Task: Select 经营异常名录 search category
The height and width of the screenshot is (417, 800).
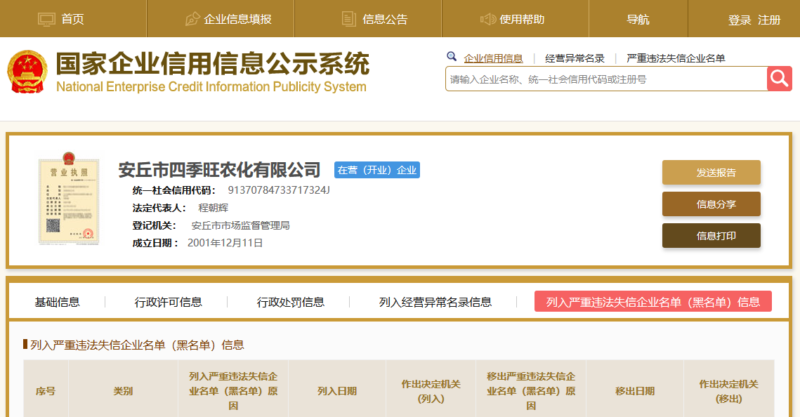Action: click(574, 58)
